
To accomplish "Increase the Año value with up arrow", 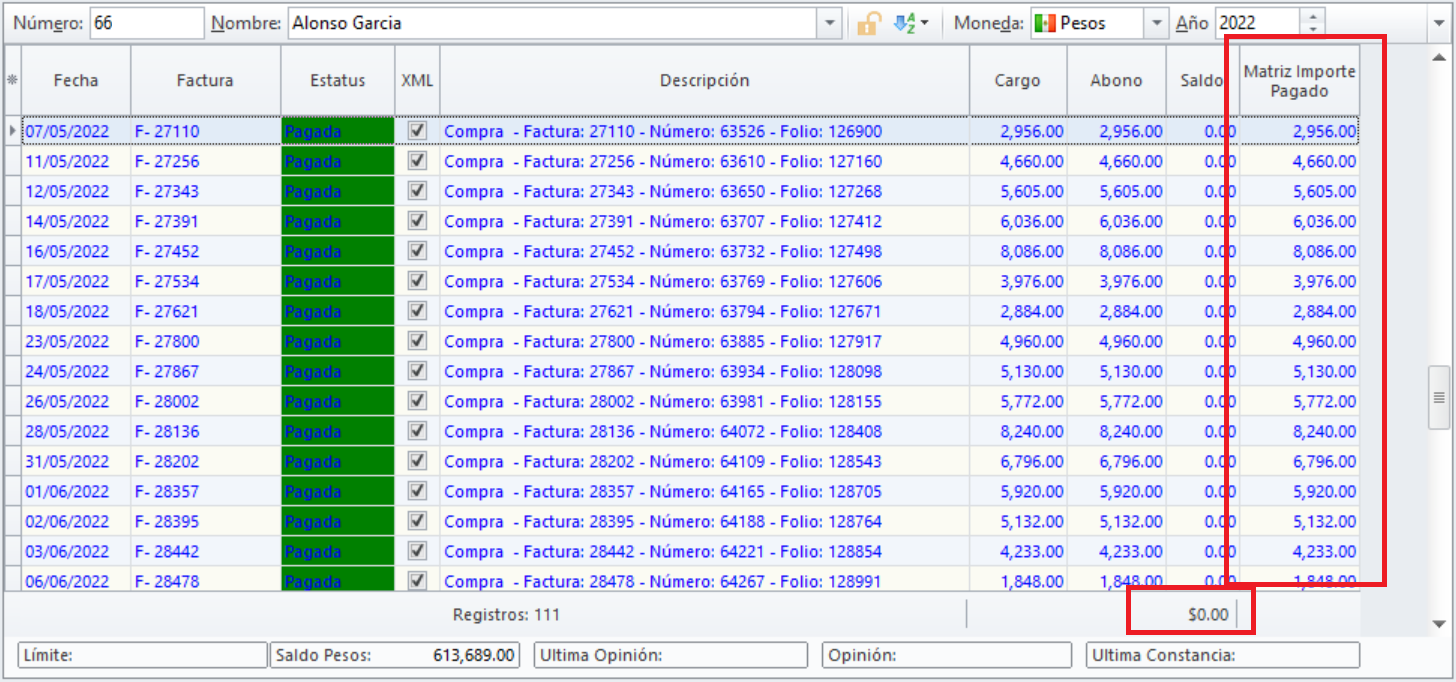I will tap(1313, 16).
